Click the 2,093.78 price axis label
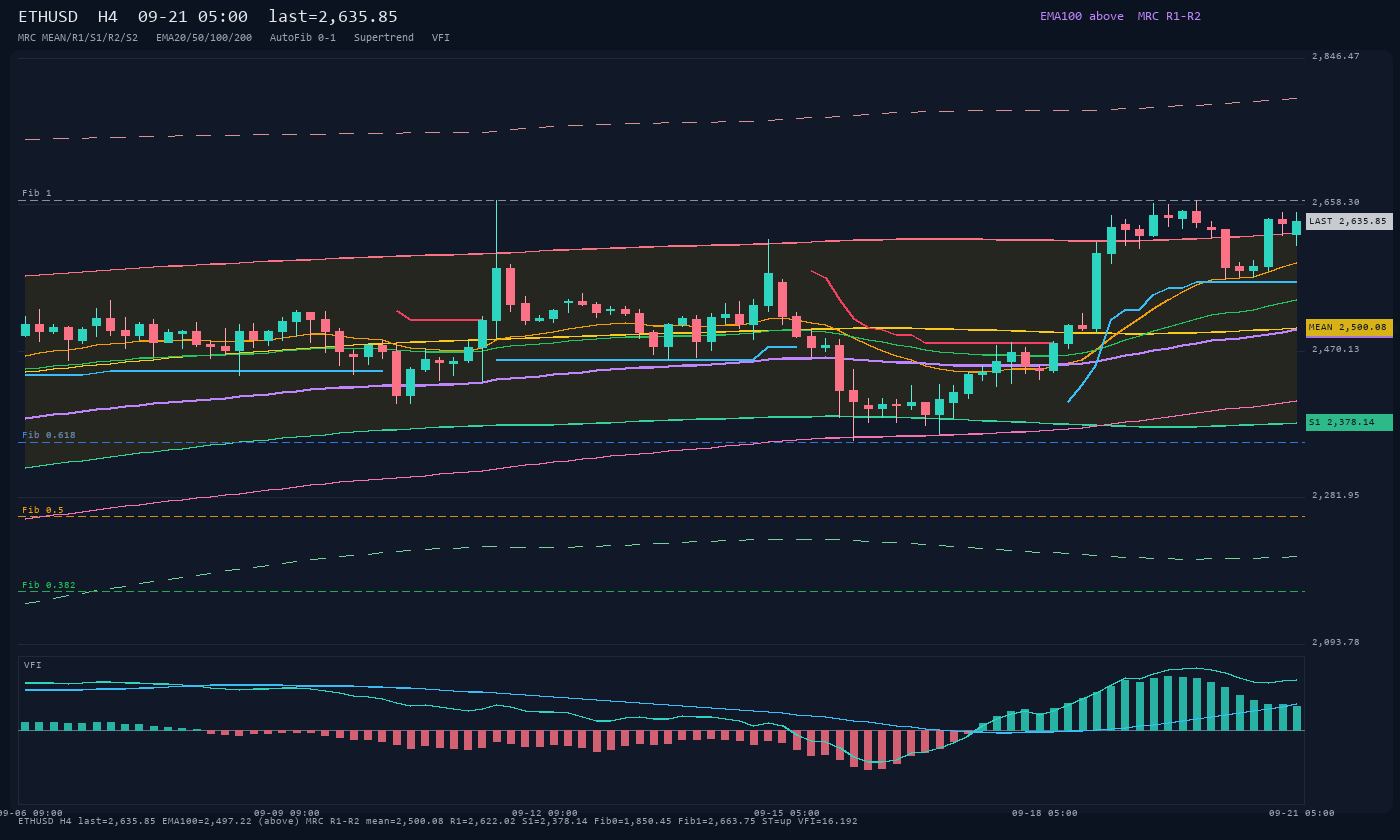Image resolution: width=1400 pixels, height=840 pixels. coord(1336,642)
